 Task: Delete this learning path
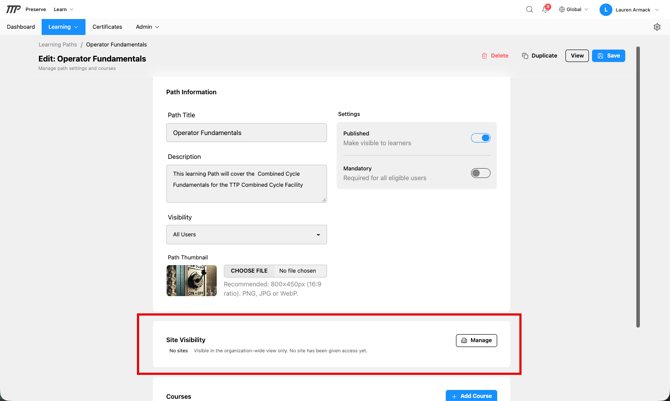point(495,56)
